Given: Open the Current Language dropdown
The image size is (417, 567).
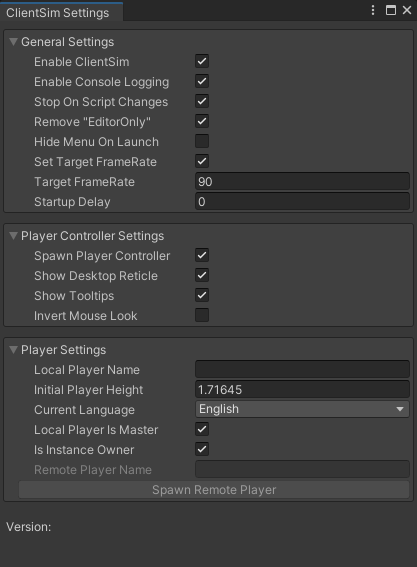Looking at the screenshot, I should [x=302, y=409].
